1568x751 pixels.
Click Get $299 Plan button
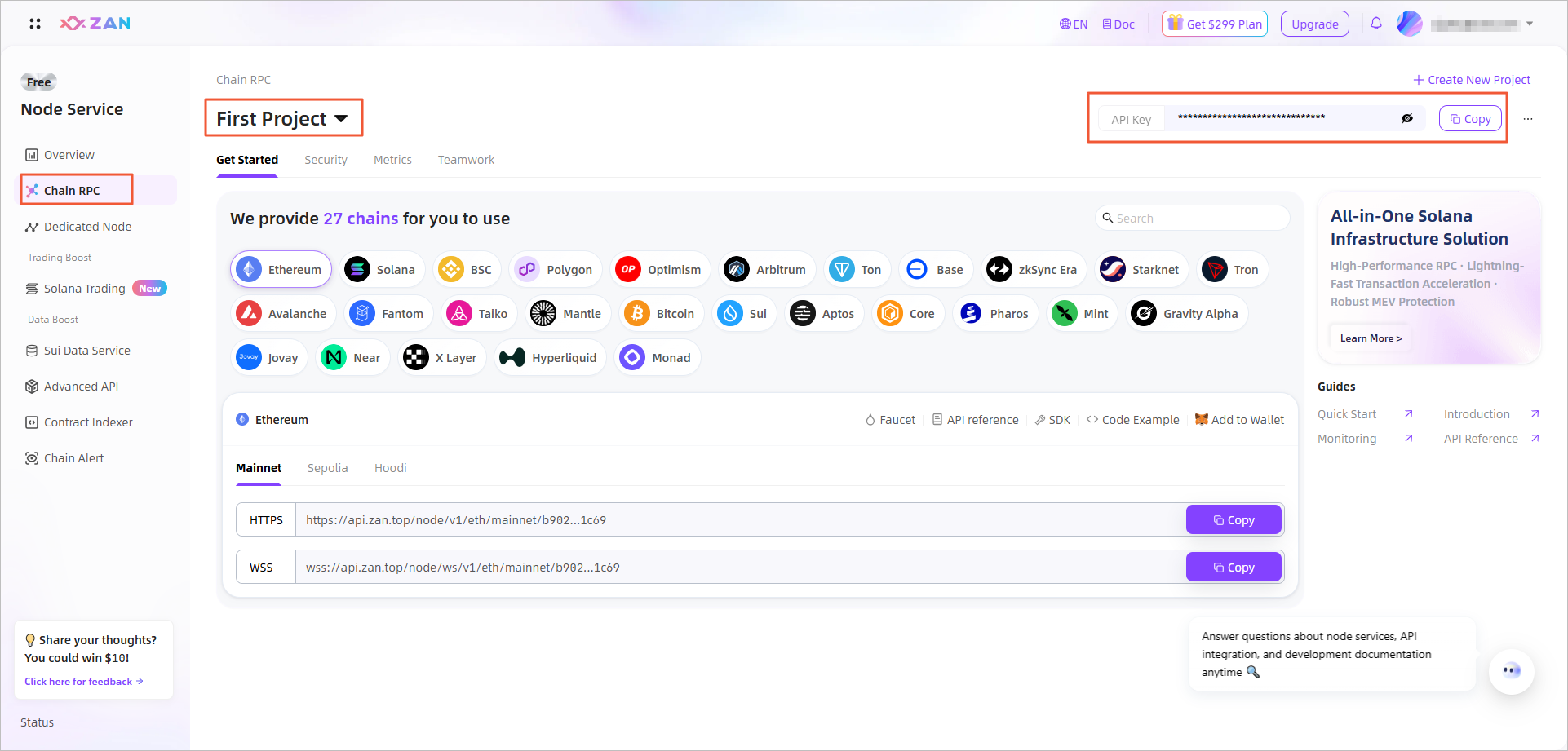(1215, 24)
